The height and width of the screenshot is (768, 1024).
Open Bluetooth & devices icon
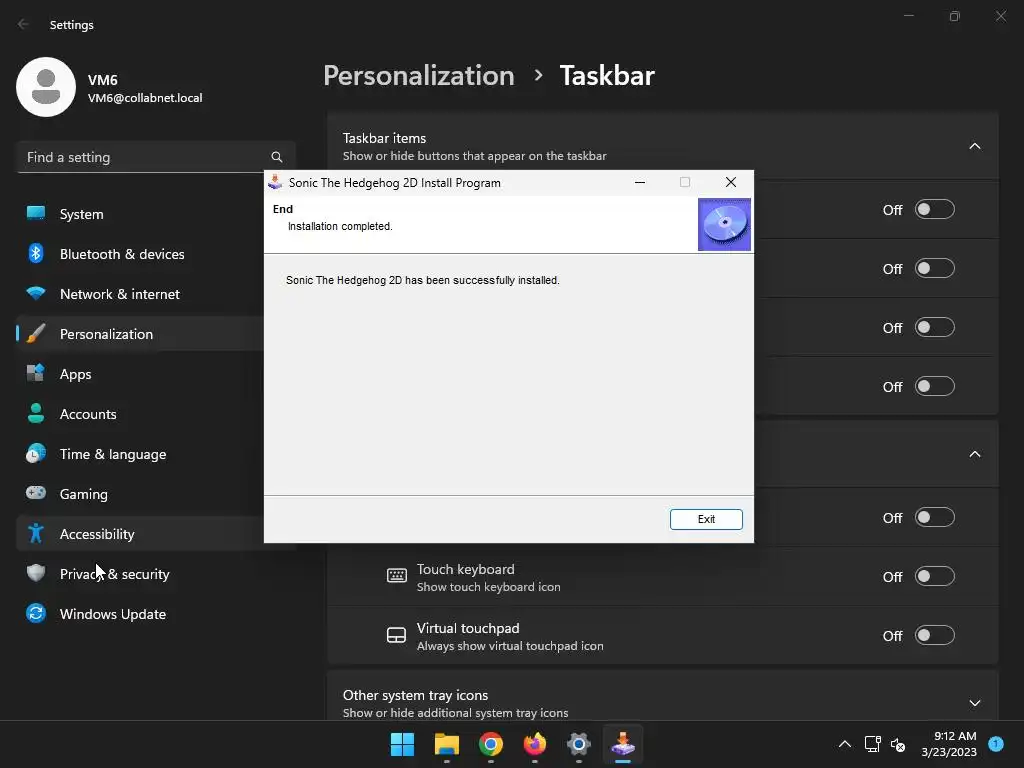(36, 253)
